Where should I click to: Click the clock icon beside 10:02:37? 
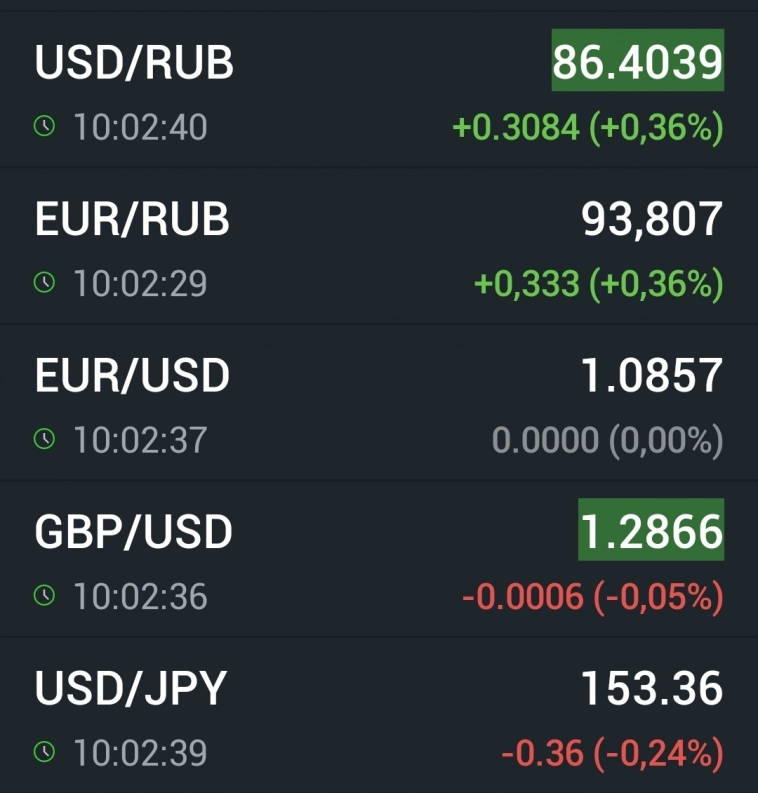(43, 439)
